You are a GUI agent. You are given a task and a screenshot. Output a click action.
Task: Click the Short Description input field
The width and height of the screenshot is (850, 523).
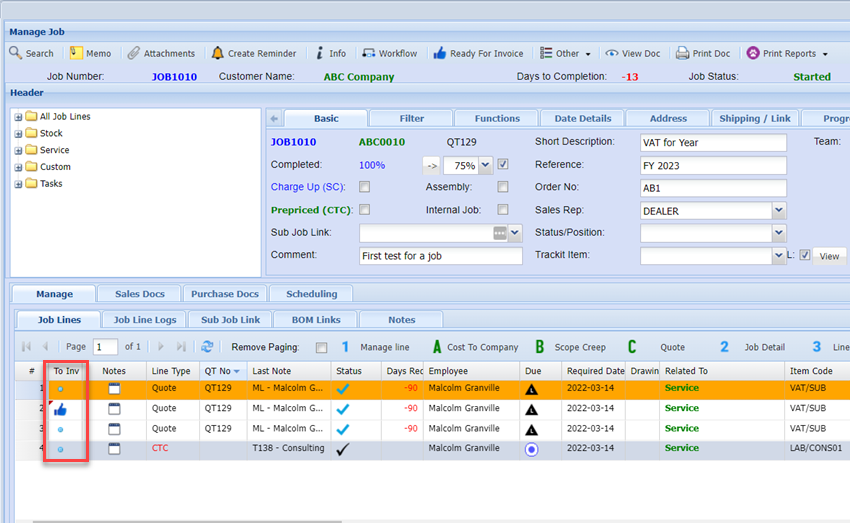click(713, 142)
